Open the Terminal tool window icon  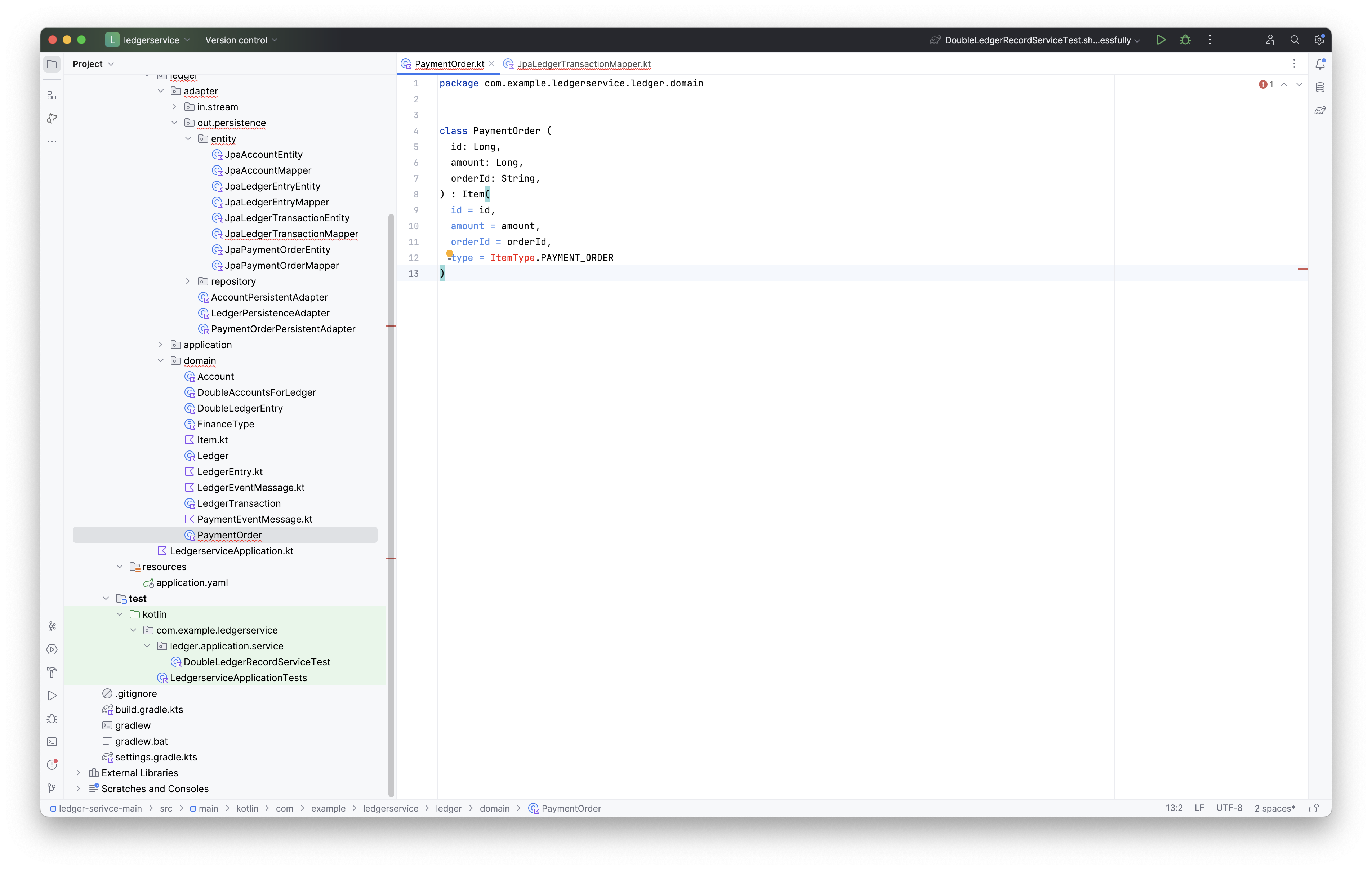[x=52, y=742]
